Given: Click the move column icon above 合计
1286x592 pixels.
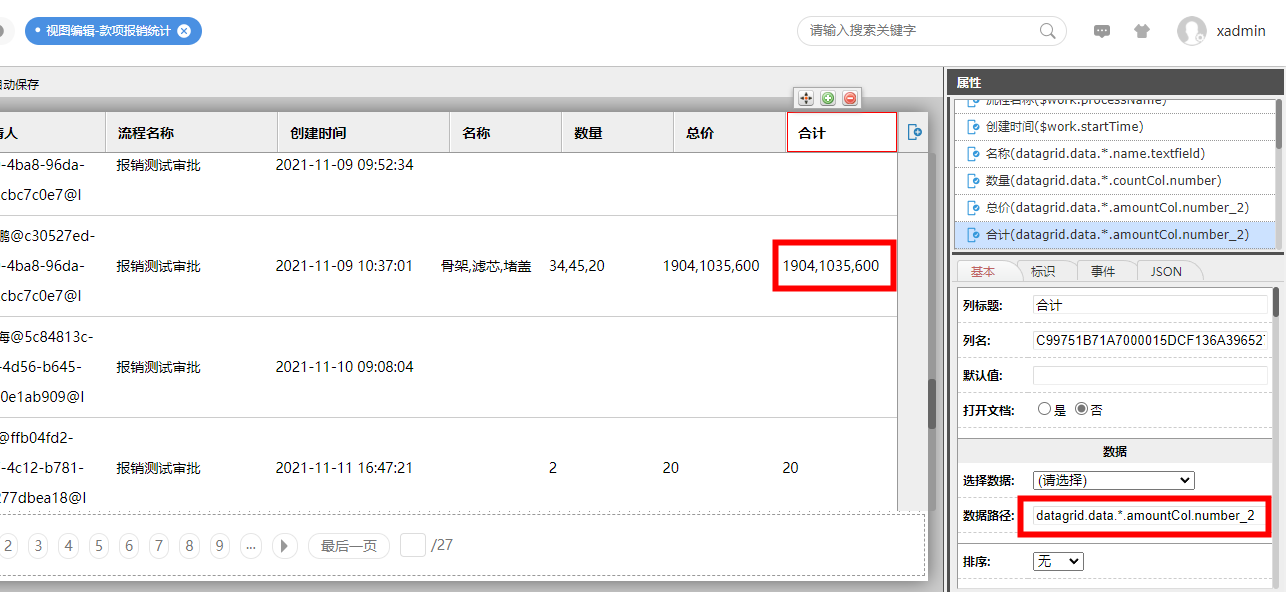Looking at the screenshot, I should pyautogui.click(x=805, y=98).
